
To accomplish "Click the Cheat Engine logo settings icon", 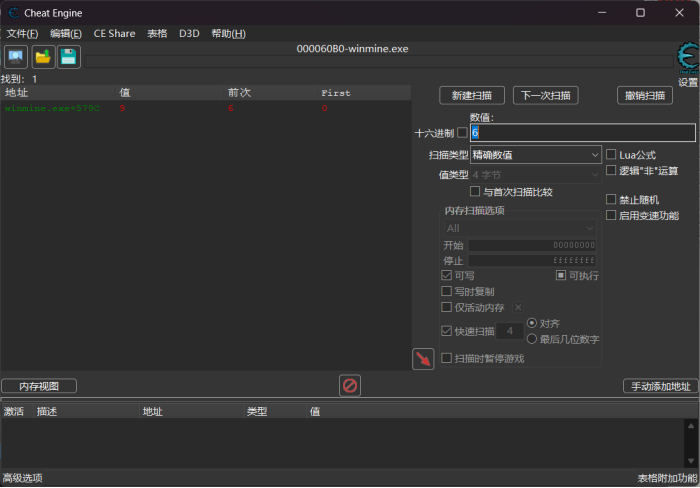I will 688,58.
